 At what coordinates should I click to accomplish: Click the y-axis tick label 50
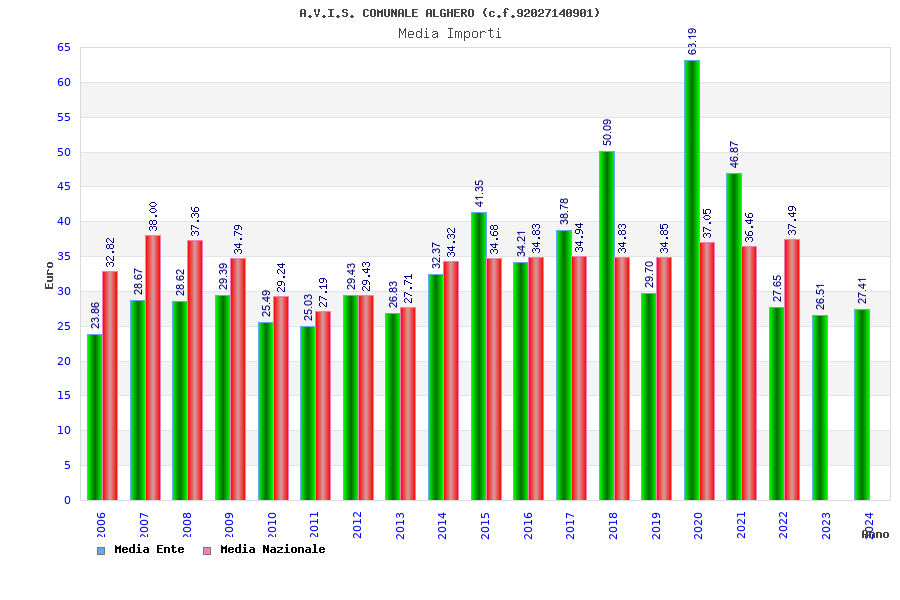(64, 152)
